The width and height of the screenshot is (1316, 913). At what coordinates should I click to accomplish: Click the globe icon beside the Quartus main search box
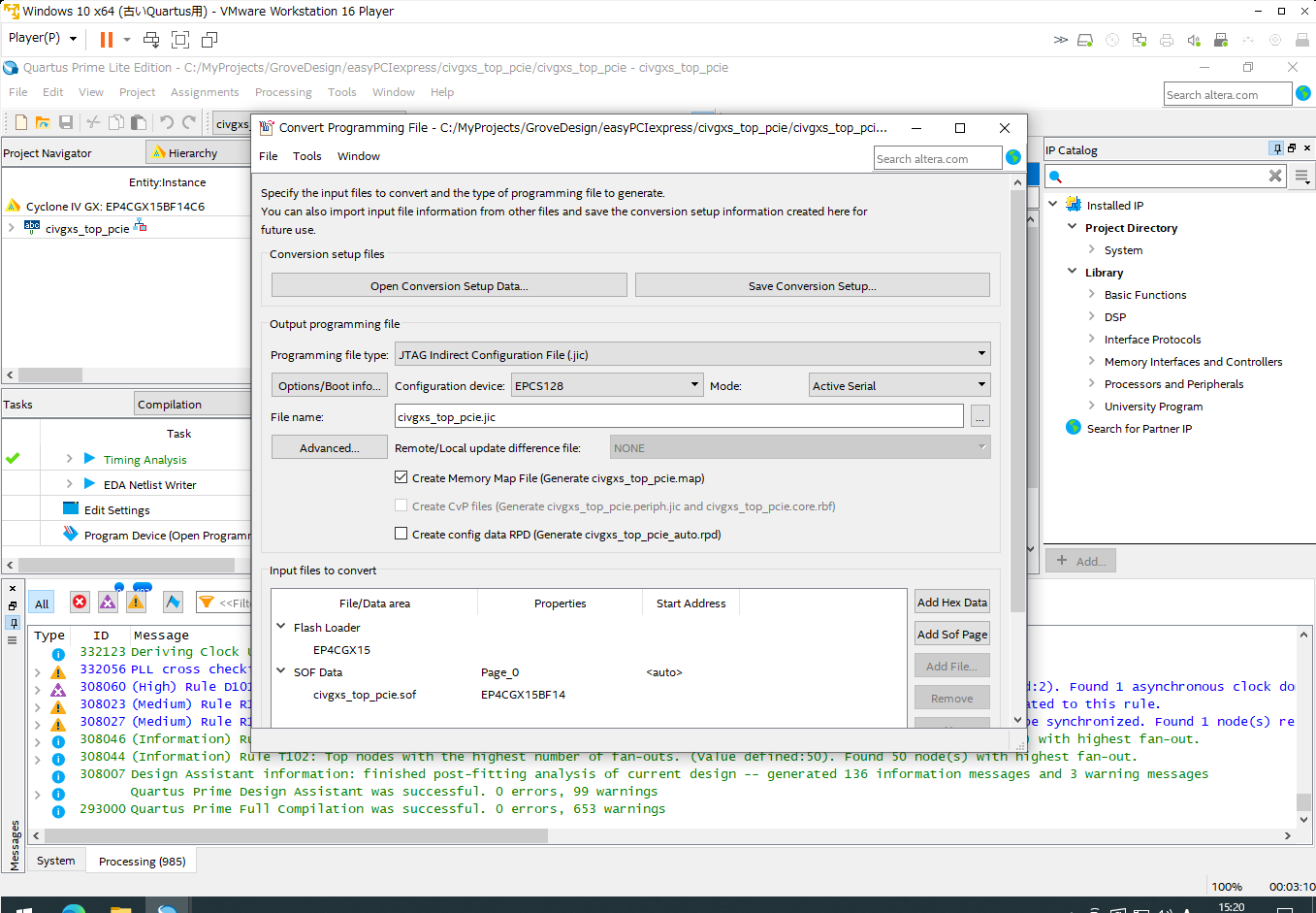click(x=1303, y=93)
